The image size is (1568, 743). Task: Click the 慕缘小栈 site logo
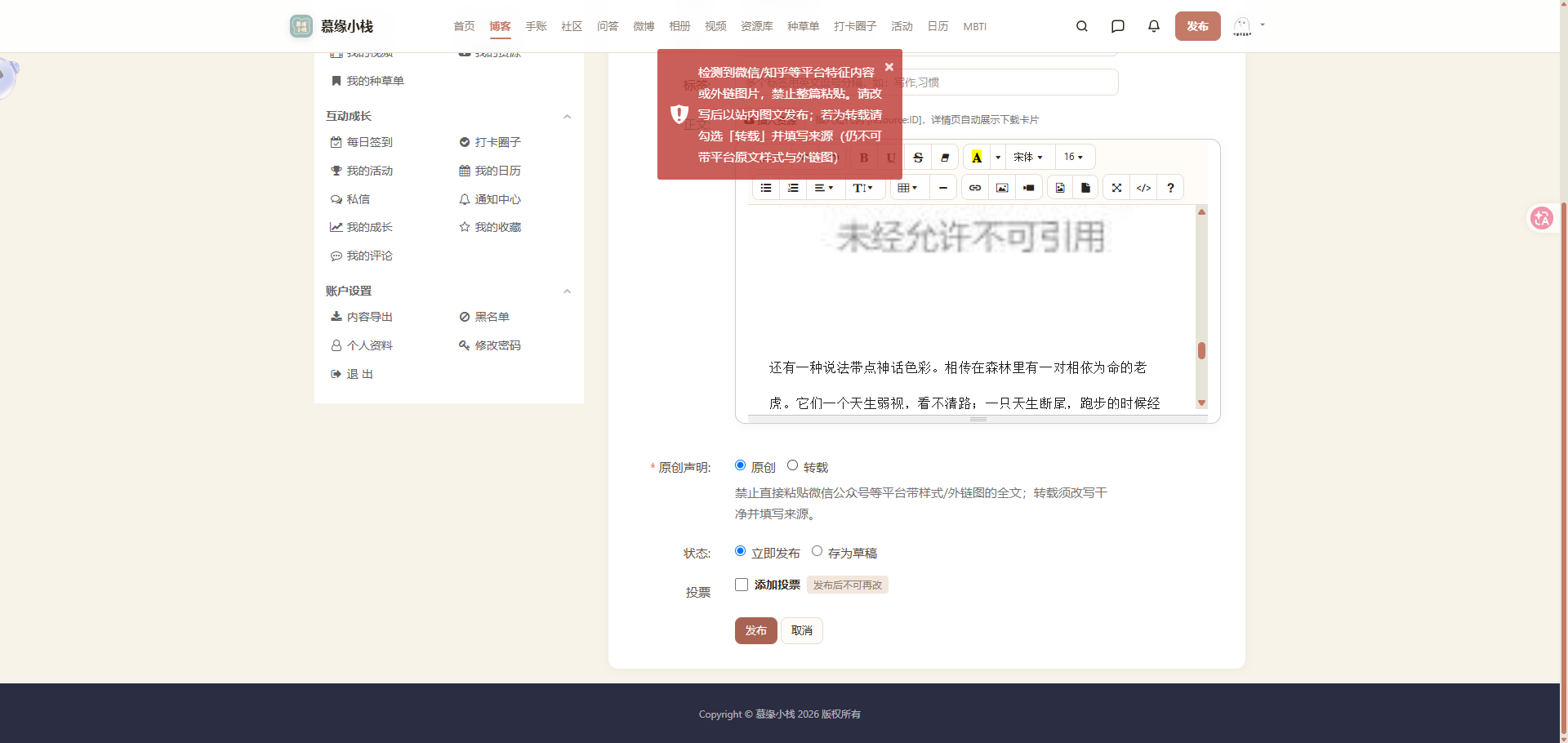tap(332, 26)
